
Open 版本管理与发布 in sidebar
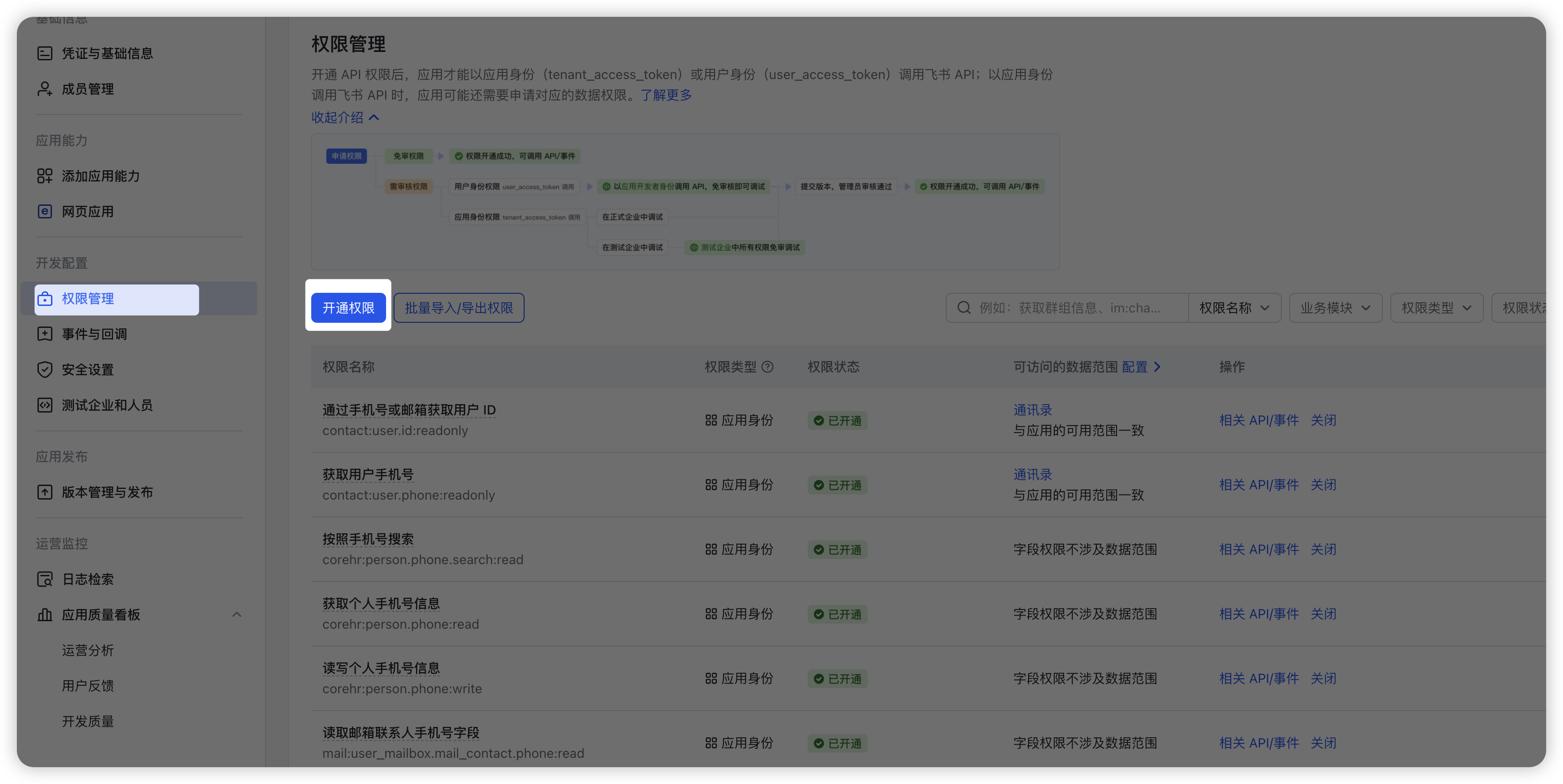(107, 493)
